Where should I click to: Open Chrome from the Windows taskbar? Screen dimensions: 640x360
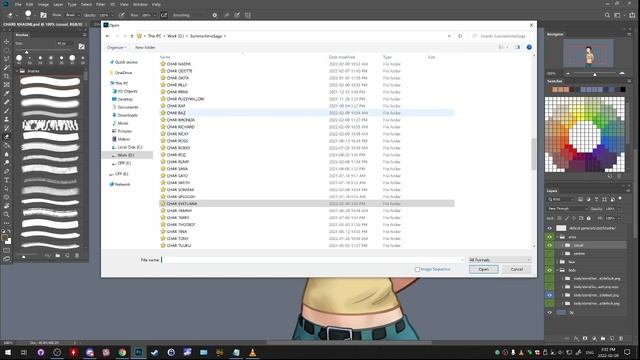click(x=122, y=352)
